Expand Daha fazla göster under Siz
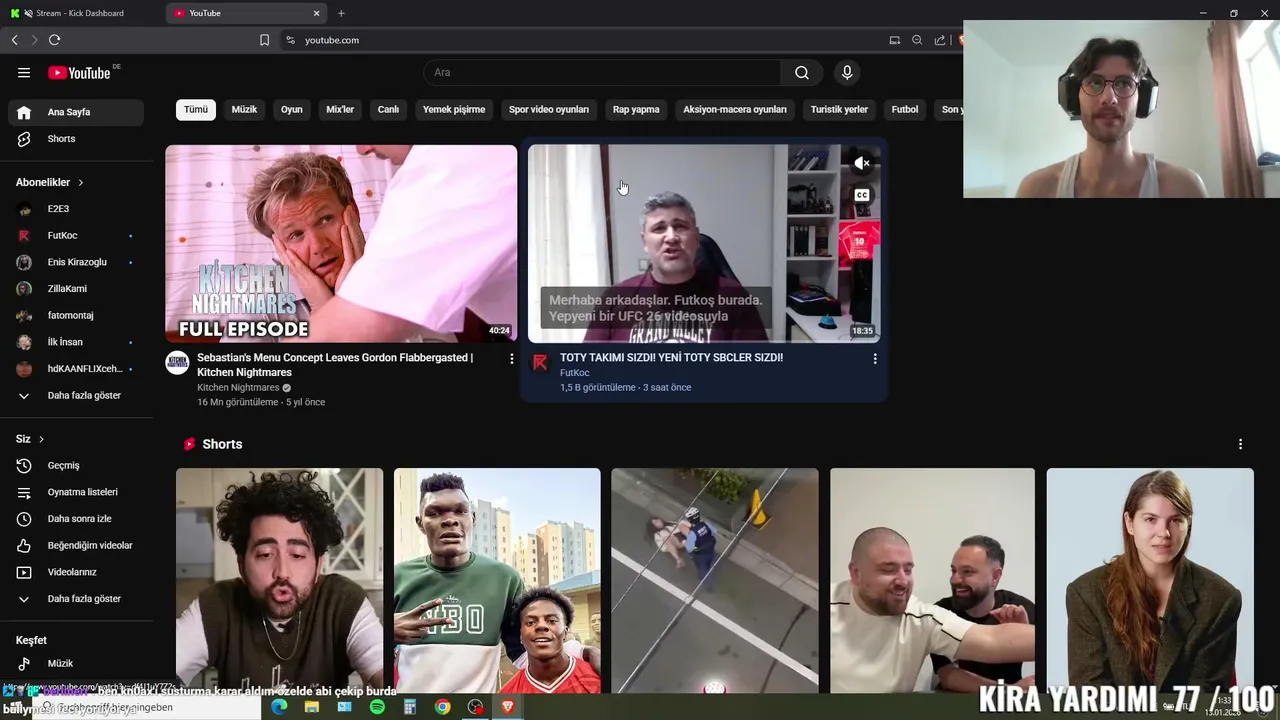Image resolution: width=1280 pixels, height=720 pixels. pos(76,599)
